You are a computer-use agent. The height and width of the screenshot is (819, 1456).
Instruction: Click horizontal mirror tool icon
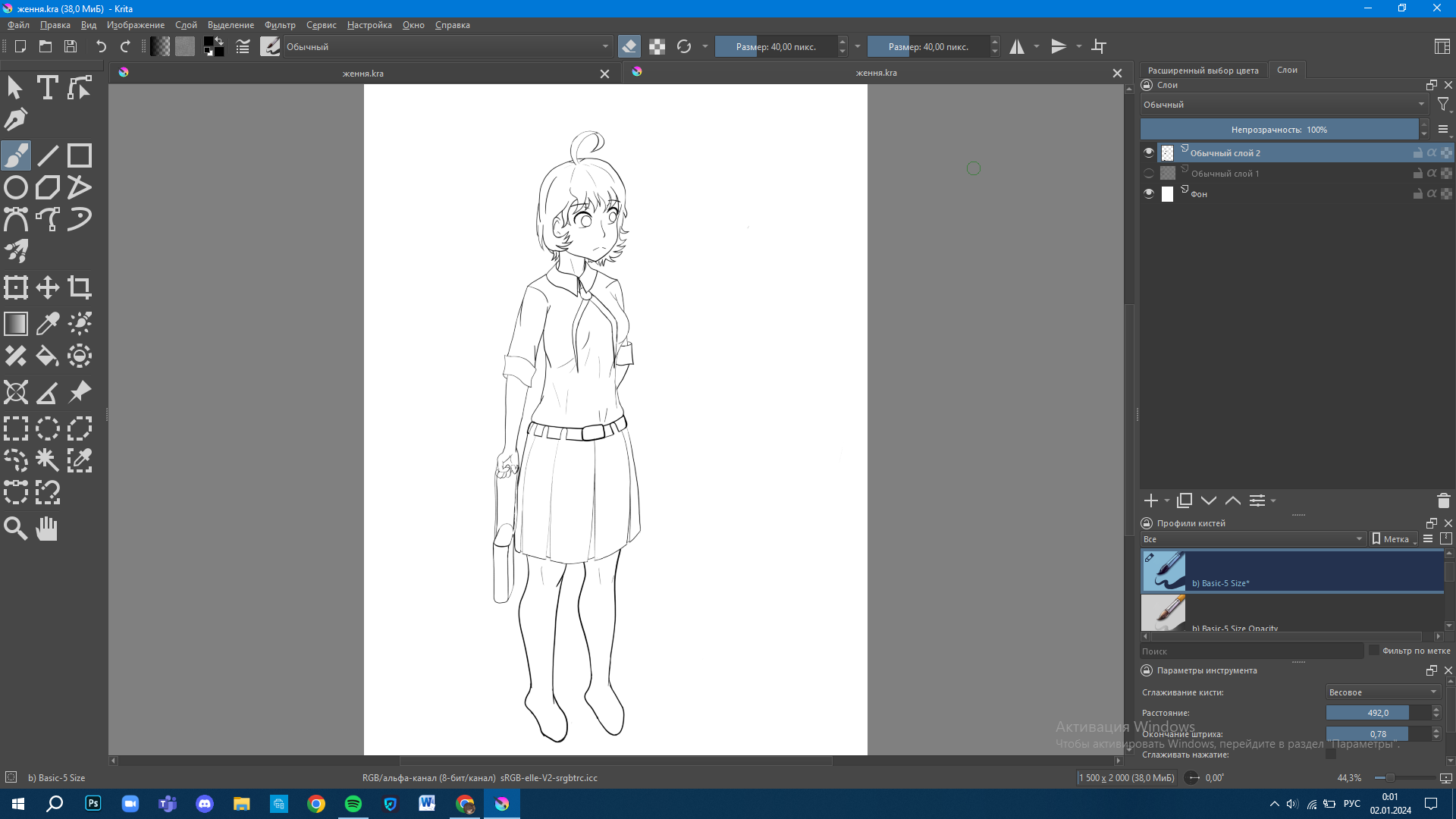(1016, 47)
